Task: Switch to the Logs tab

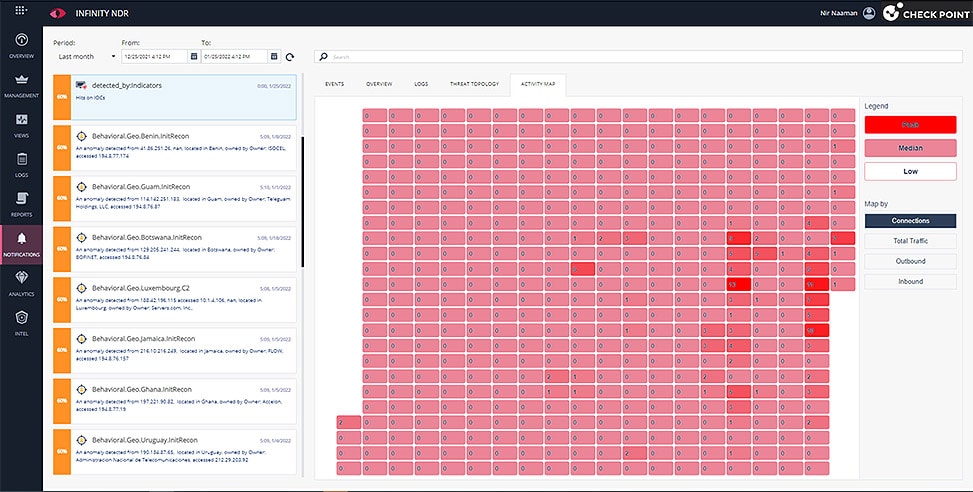Action: click(x=421, y=84)
